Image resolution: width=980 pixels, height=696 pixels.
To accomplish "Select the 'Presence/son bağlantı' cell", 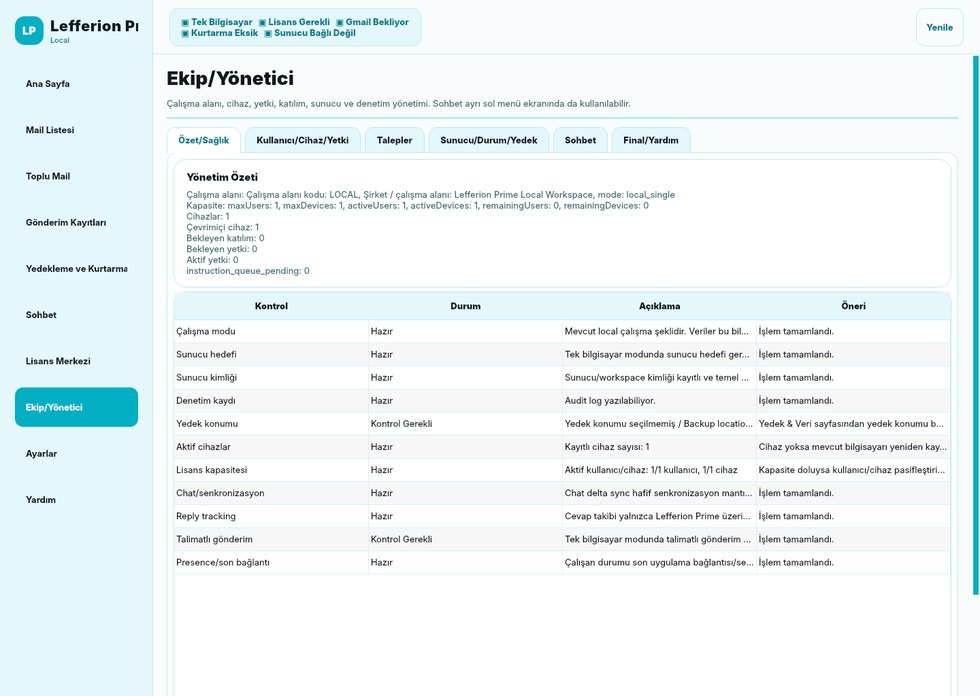I will coord(271,562).
